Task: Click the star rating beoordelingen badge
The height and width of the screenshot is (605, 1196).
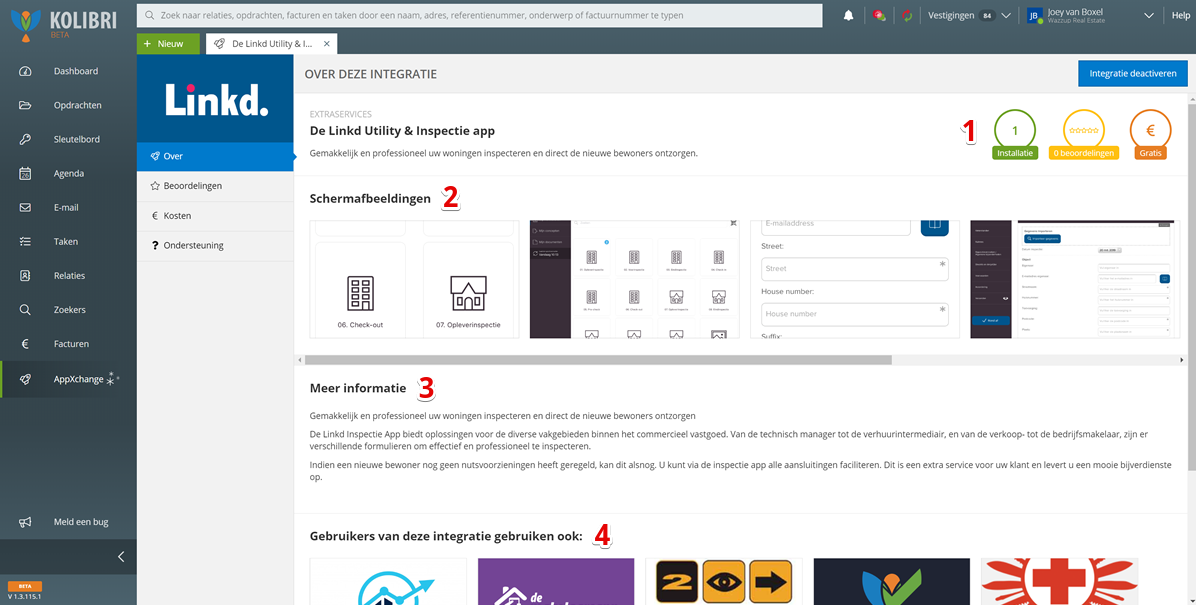Action: point(1084,136)
